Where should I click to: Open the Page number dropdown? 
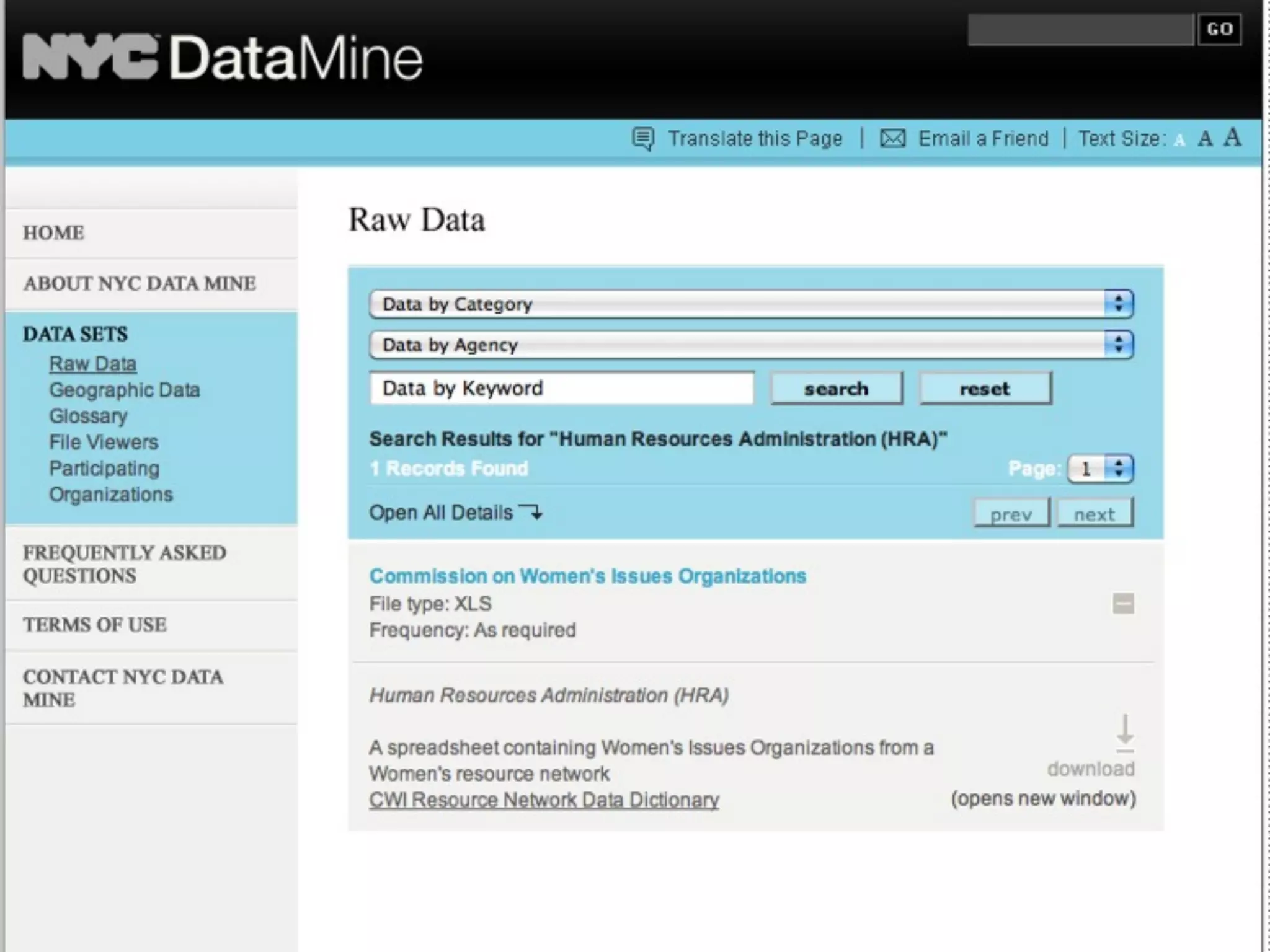(1101, 469)
